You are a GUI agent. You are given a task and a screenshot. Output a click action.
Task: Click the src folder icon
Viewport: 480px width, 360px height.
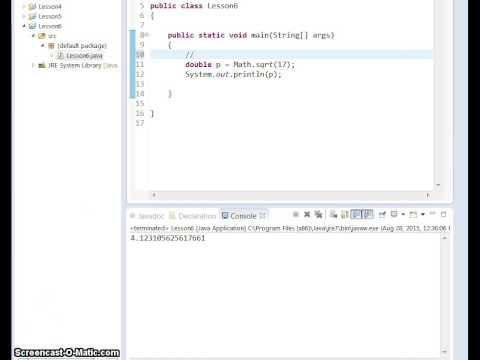pos(42,36)
